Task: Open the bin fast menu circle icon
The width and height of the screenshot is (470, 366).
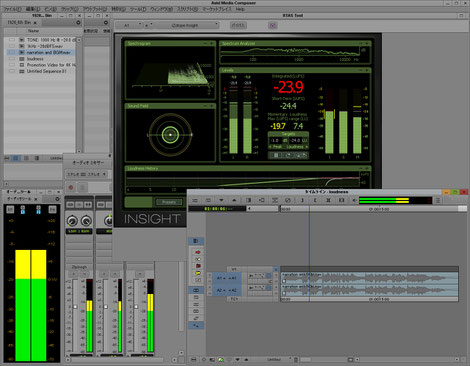Action: 78,23
